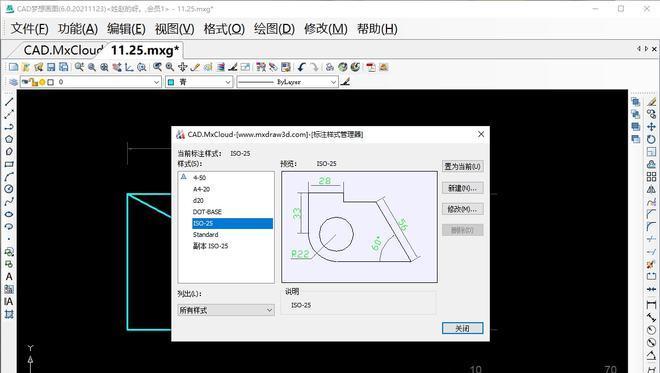Image resolution: width=660 pixels, height=373 pixels.
Task: Click the Save icon in toolbar
Action: (51, 67)
